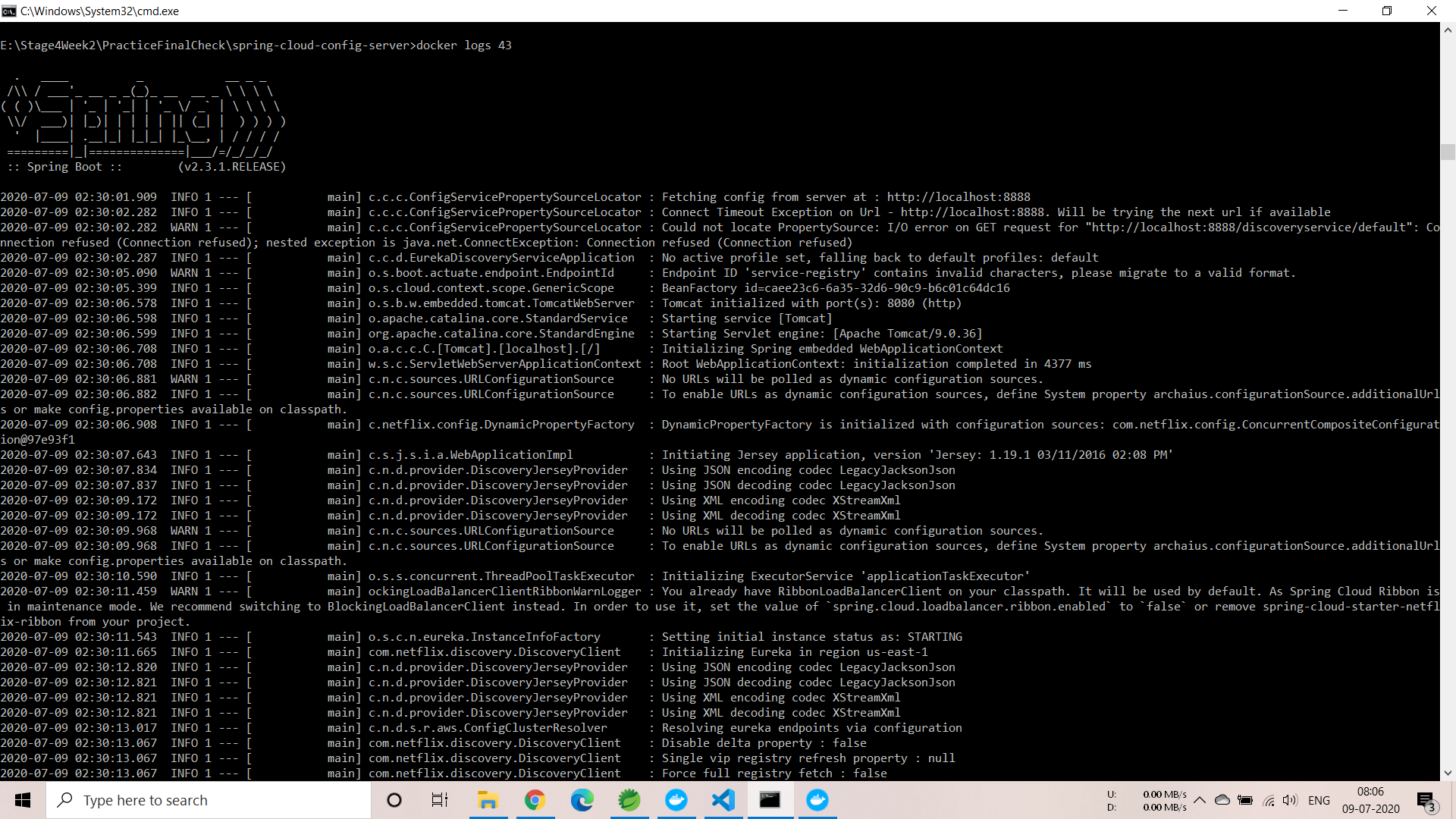Toggle ENG input language indicator

tap(1319, 800)
